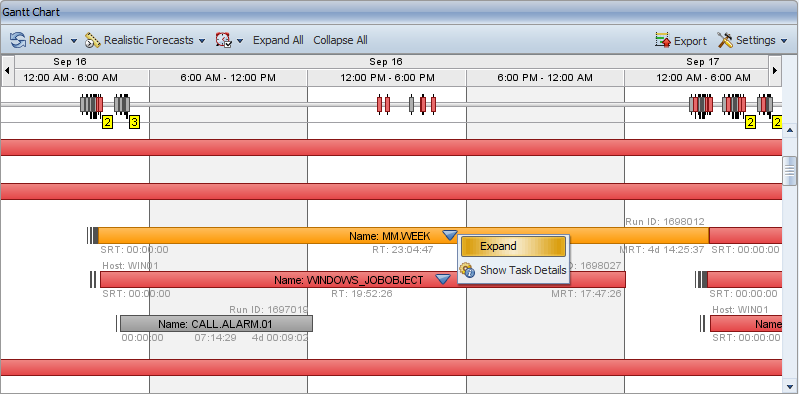Click the Show Task Details gear icon
This screenshot has height=394, width=799.
pos(468,270)
